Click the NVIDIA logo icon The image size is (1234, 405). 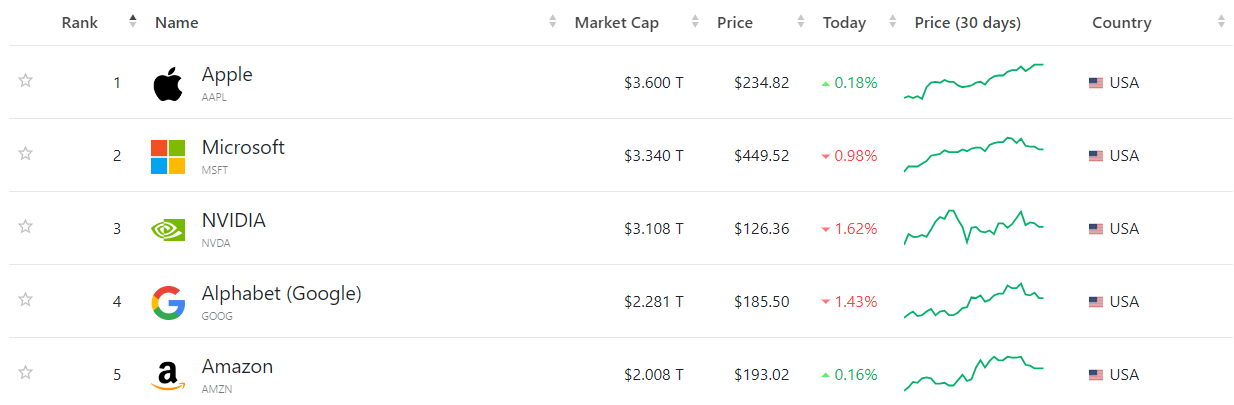168,230
